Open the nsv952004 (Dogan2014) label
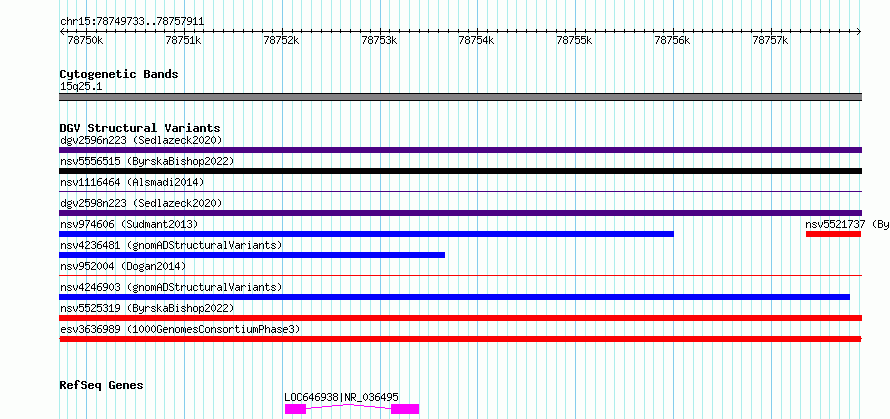The height and width of the screenshot is (419, 890). click(x=123, y=266)
